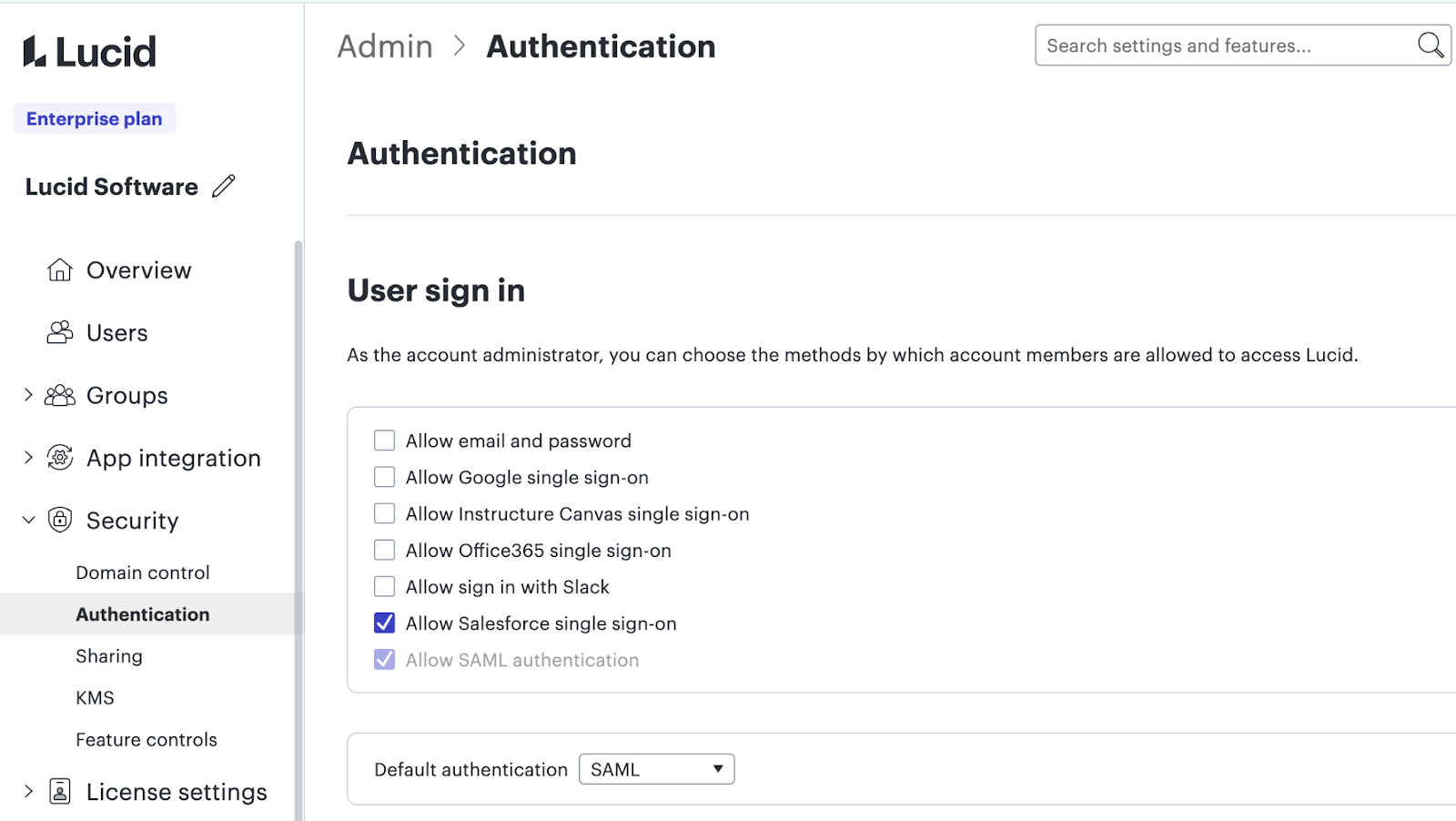1456x821 pixels.
Task: Click the Lucid Software account name
Action: coord(112,187)
